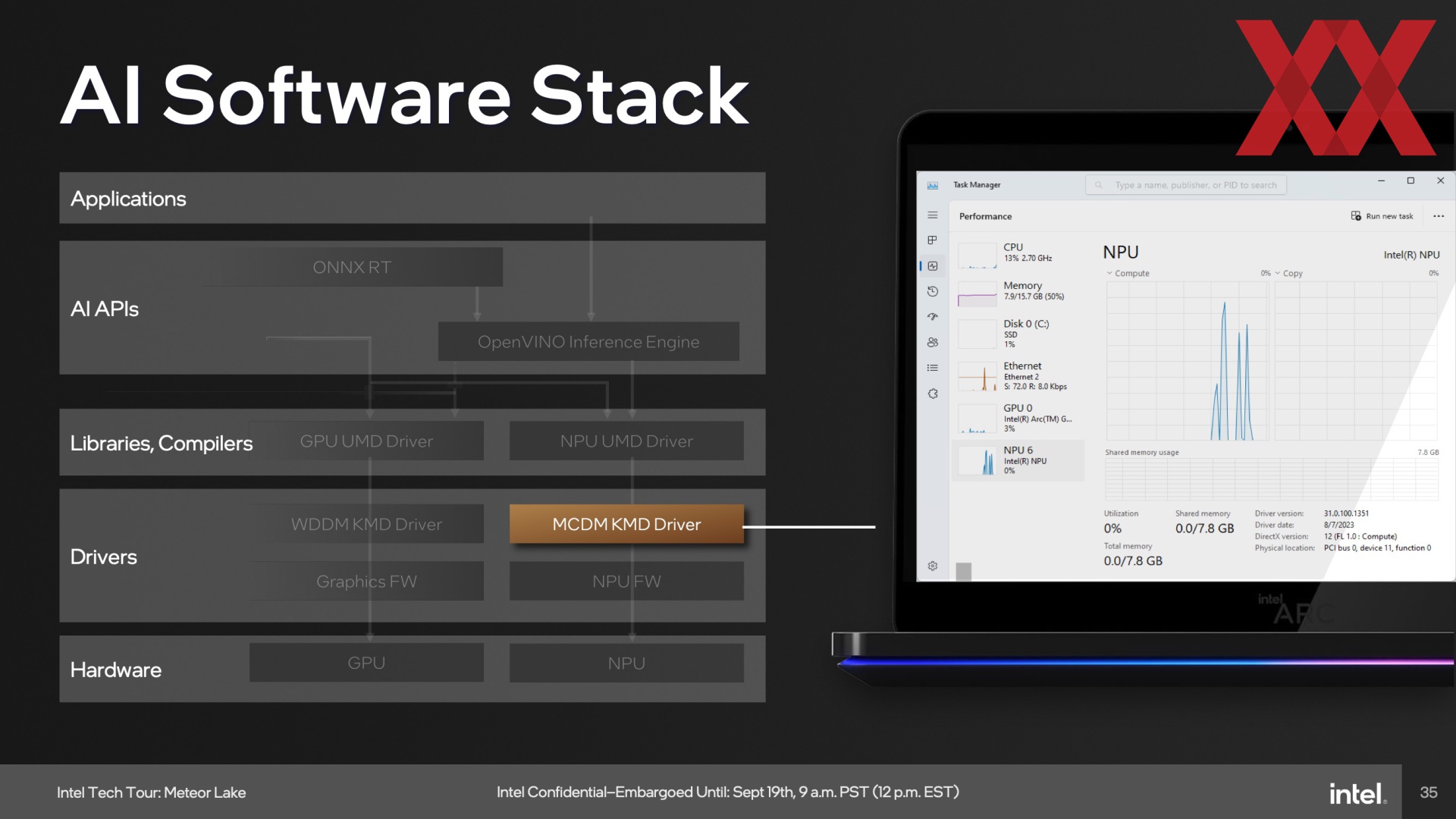The width and height of the screenshot is (1456, 819).
Task: Click the Memory mini graph thumbnail
Action: (x=977, y=293)
